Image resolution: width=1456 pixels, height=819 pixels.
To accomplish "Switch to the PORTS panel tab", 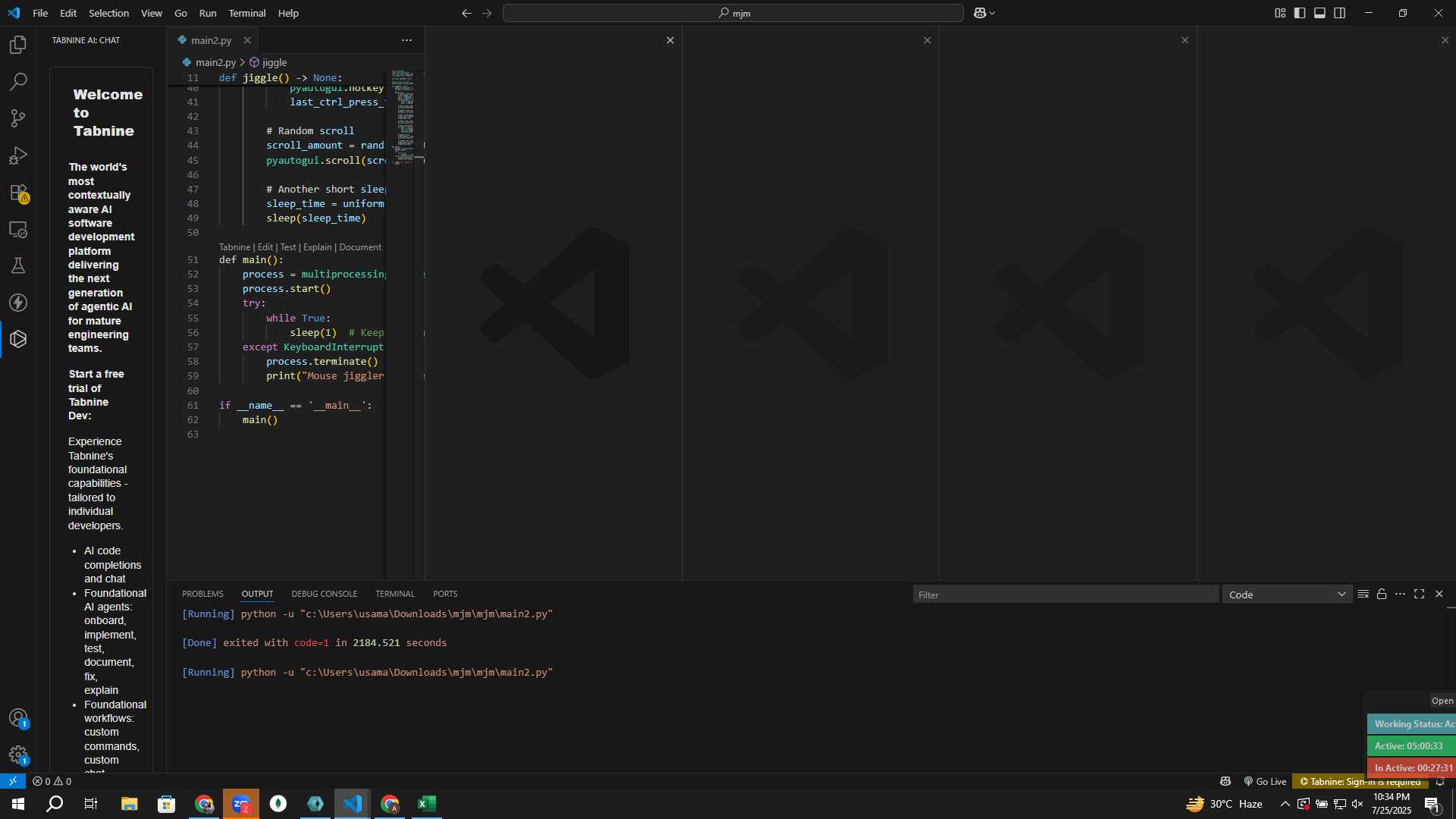I will pos(445,594).
